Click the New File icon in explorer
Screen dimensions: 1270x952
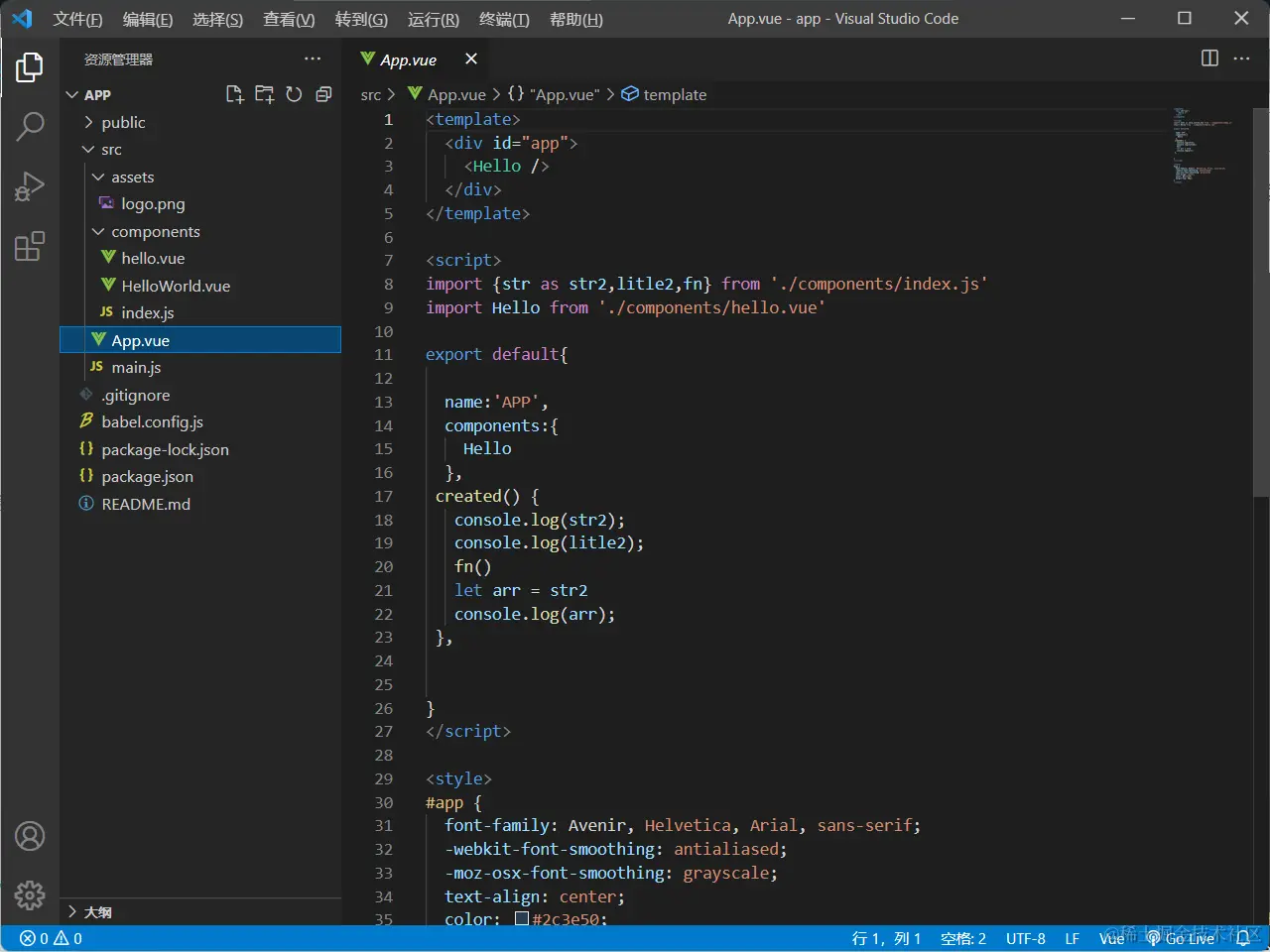point(234,94)
